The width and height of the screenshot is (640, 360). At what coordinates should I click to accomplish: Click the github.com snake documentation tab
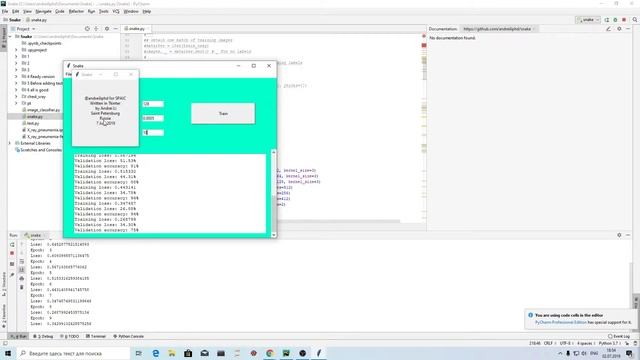[497, 29]
